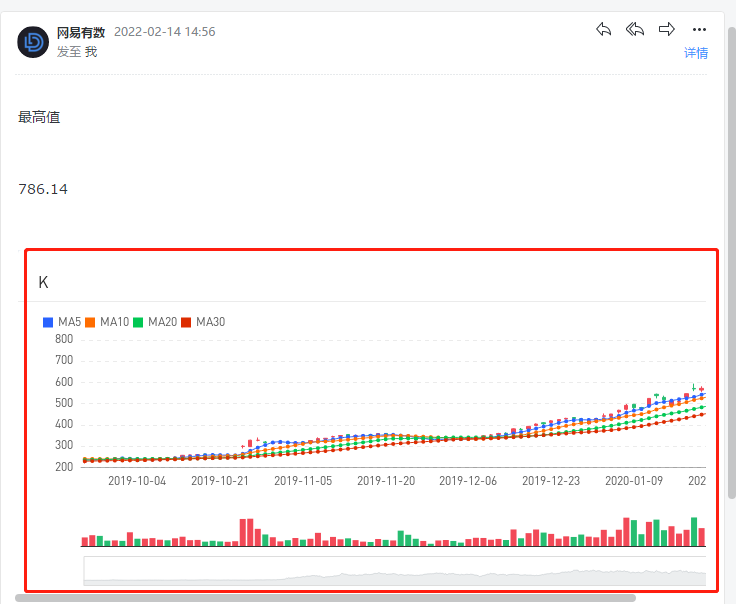Click the K chart title
The height and width of the screenshot is (604, 736).
(x=43, y=282)
